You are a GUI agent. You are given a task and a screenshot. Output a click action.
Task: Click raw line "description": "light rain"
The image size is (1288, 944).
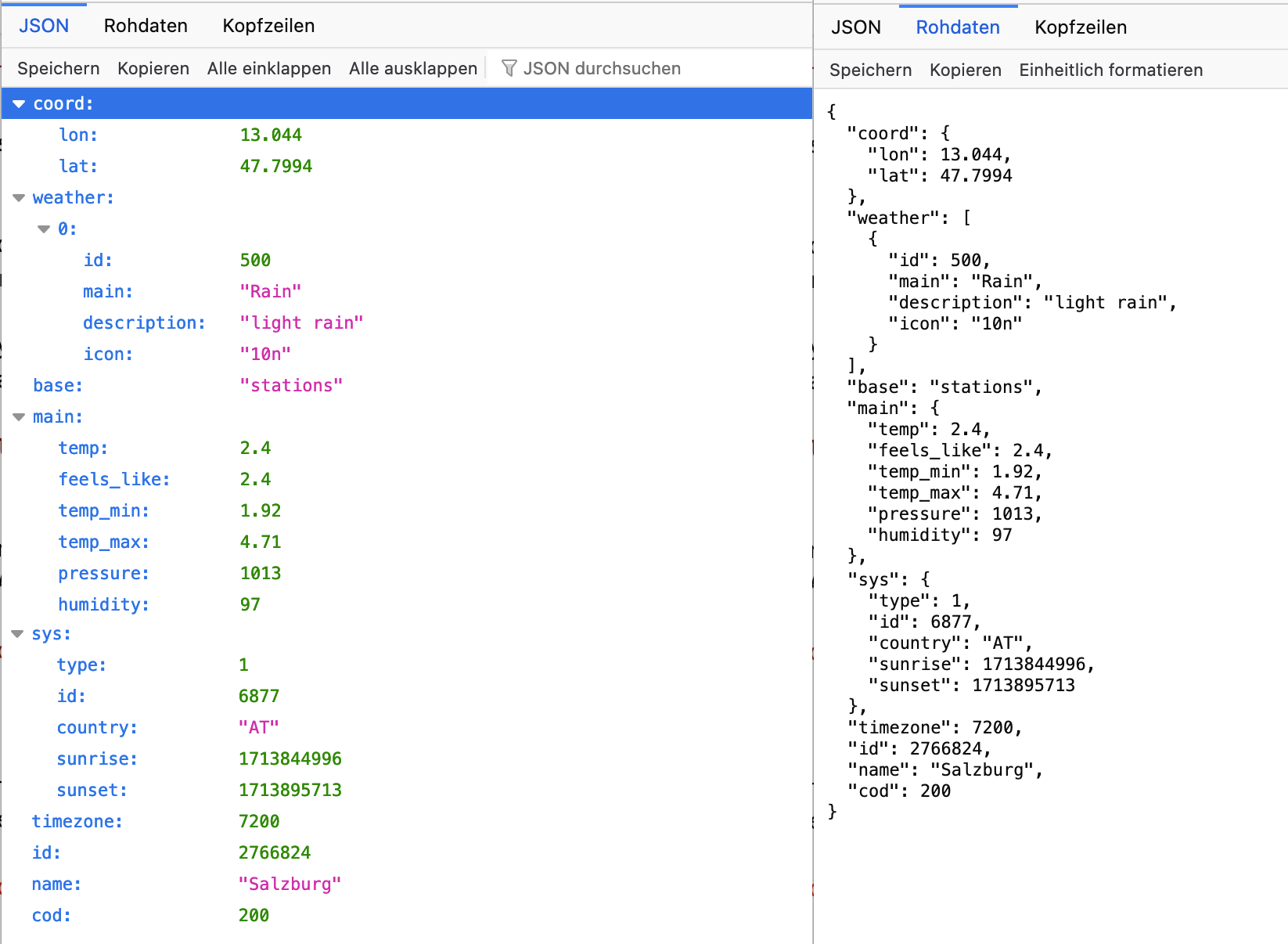1033,303
